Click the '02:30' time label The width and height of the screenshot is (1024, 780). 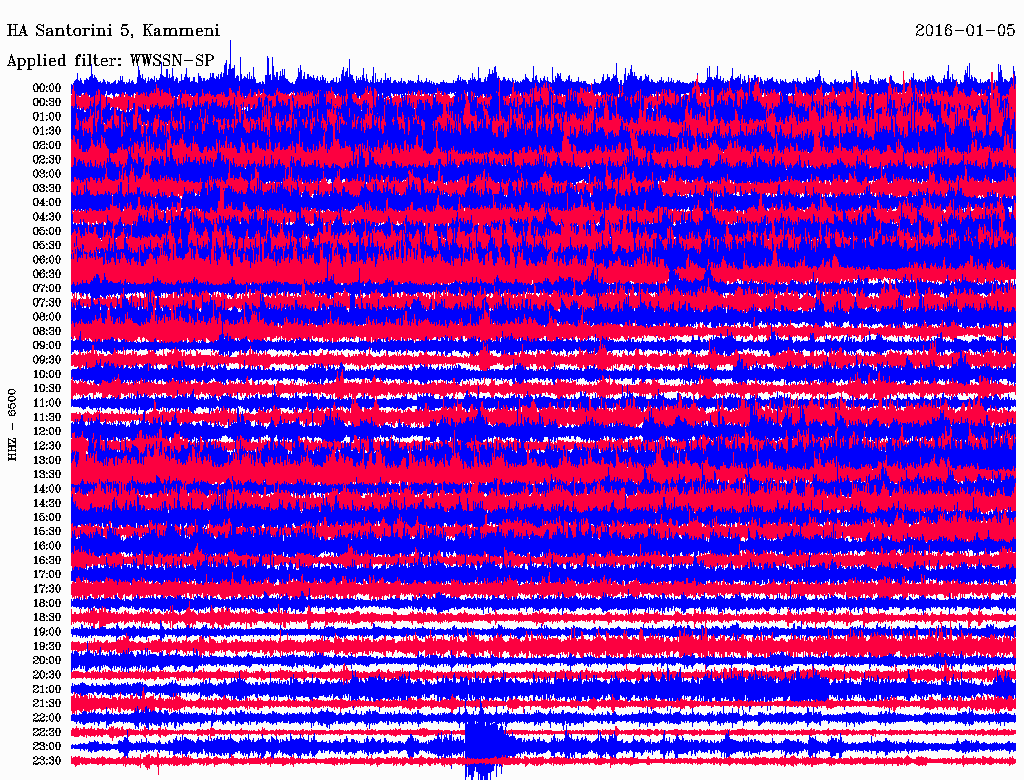pos(47,160)
